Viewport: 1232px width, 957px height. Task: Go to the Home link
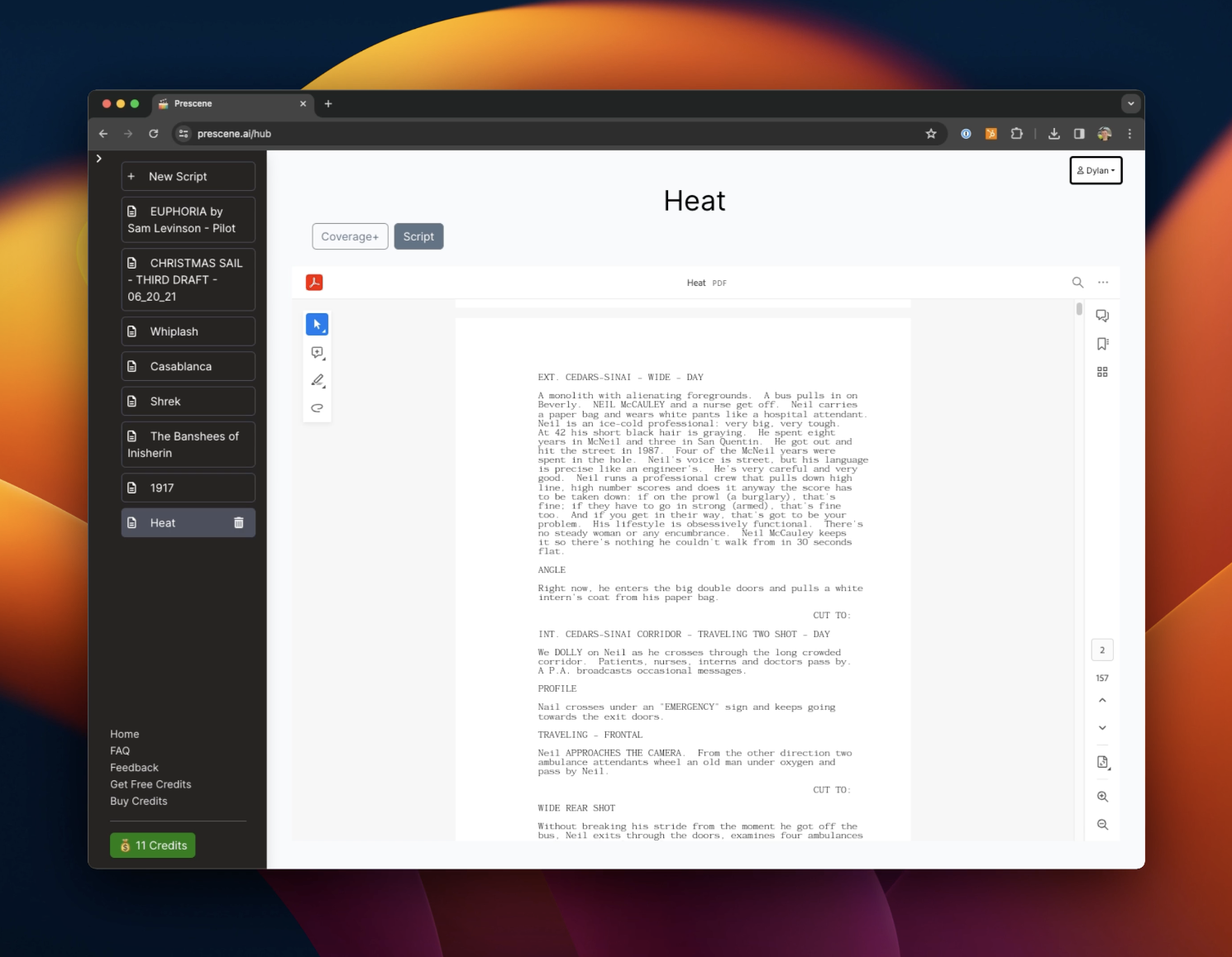[x=125, y=734]
